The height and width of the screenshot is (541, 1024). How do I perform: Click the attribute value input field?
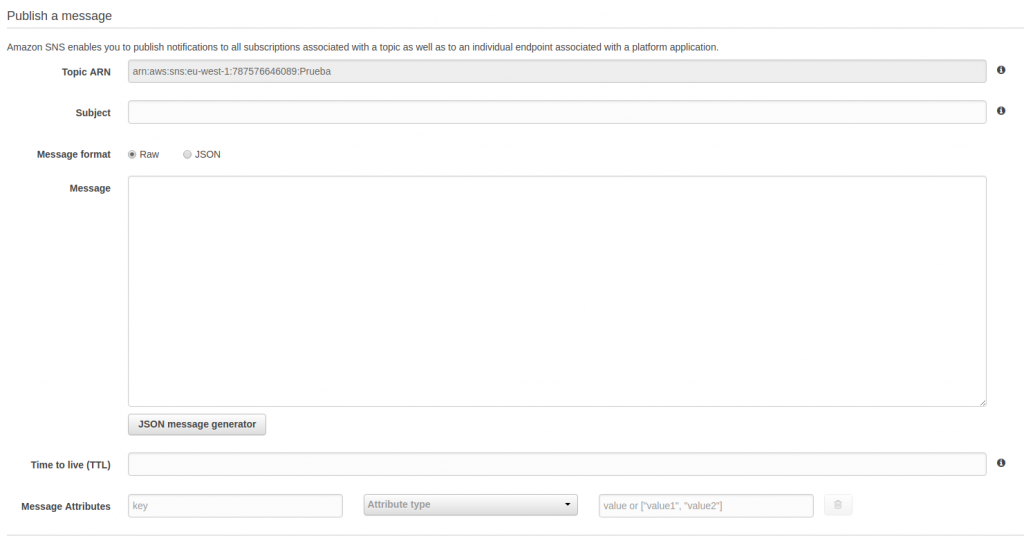point(706,506)
